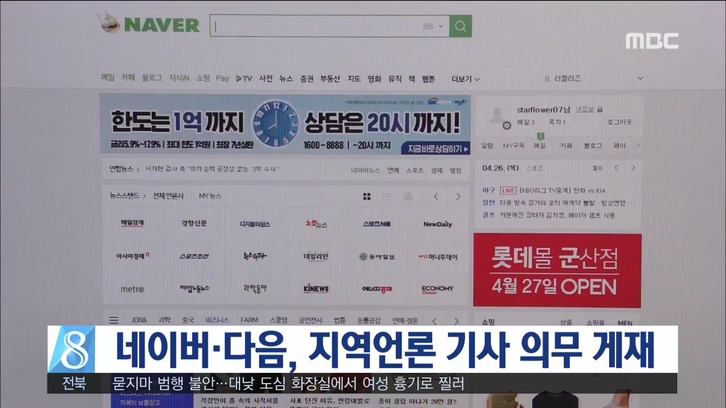Click the green search magnifier button
The image size is (726, 408).
460,26
